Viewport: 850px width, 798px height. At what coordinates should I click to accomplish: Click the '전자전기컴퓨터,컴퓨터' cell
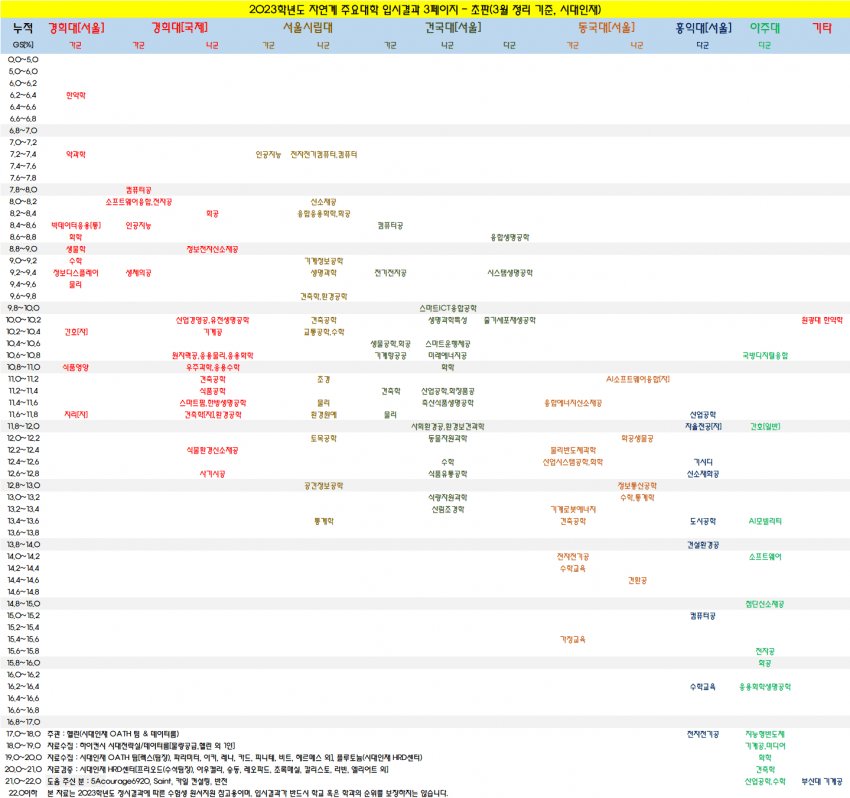[x=324, y=155]
